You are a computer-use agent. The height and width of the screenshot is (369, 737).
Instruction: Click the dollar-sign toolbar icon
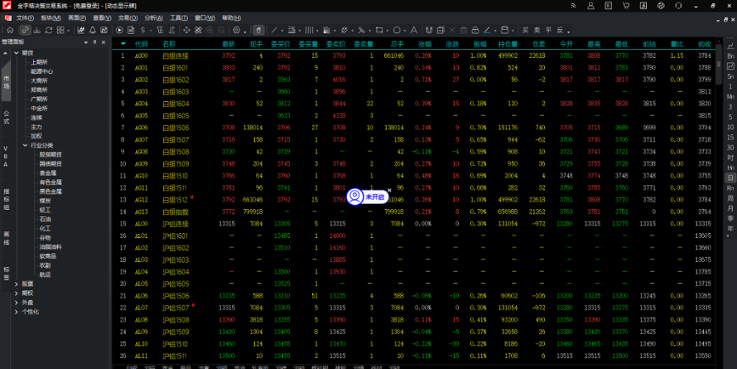pyautogui.click(x=143, y=30)
